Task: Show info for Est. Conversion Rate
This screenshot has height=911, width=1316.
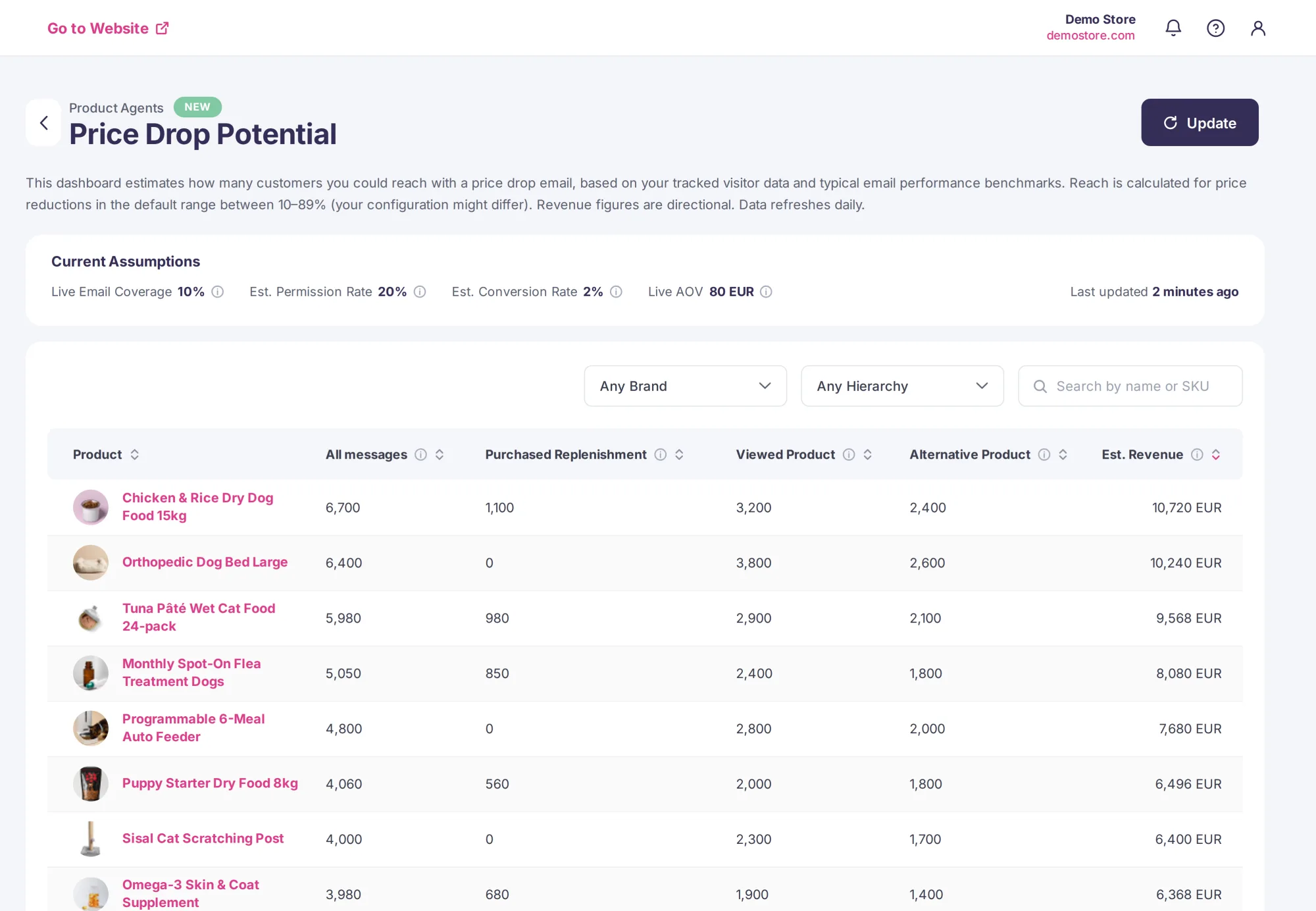Action: pos(616,292)
